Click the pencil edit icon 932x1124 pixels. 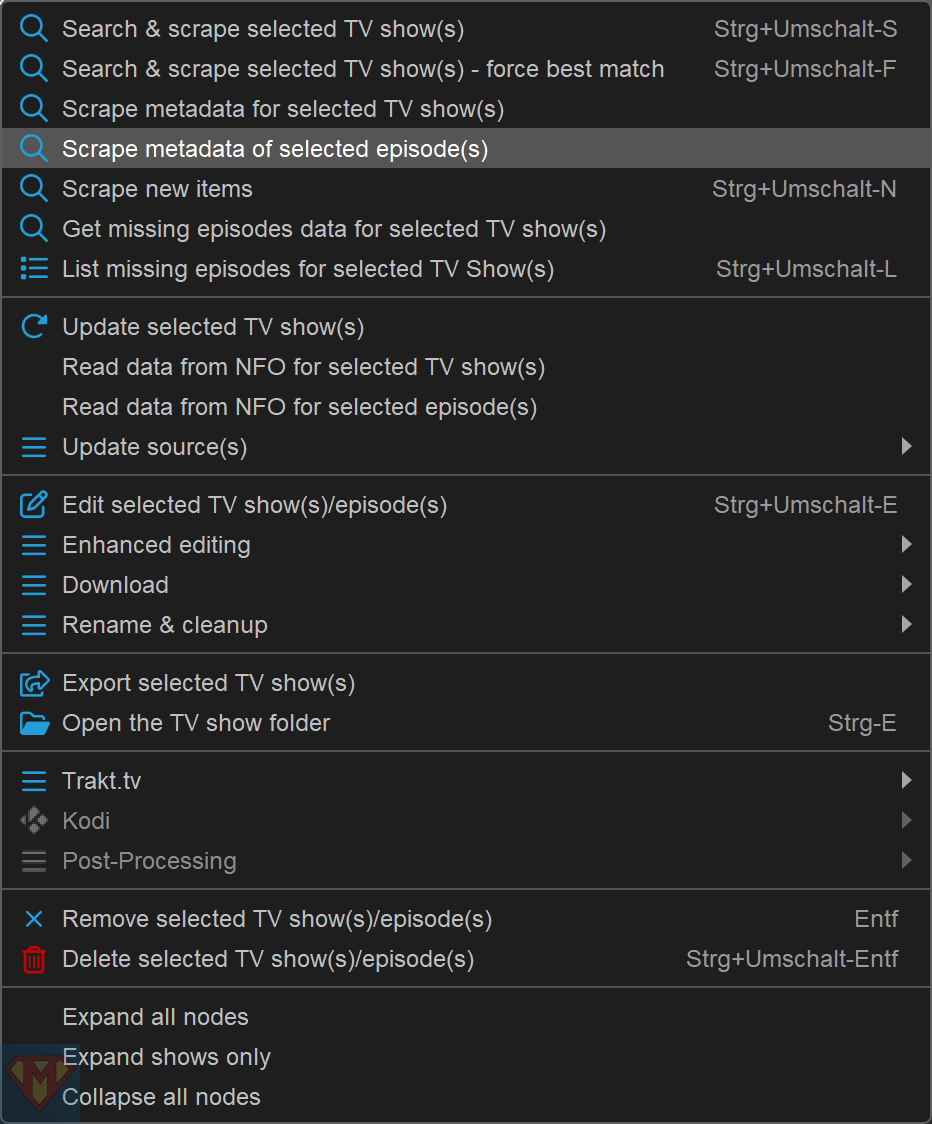[x=34, y=505]
